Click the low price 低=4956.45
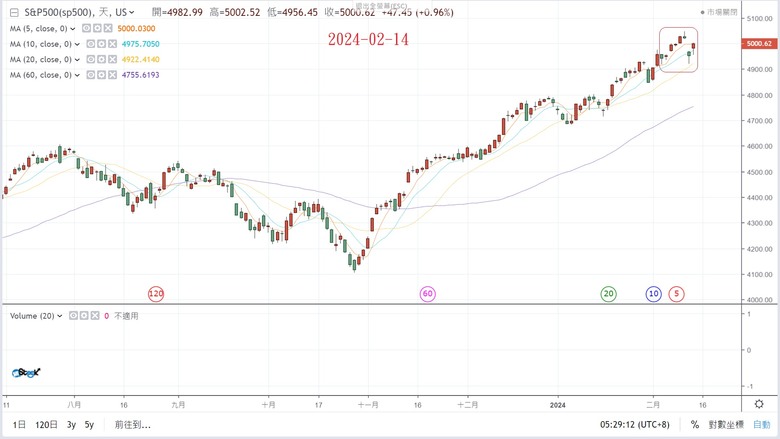Viewport: 780px width, 439px height. (292, 12)
